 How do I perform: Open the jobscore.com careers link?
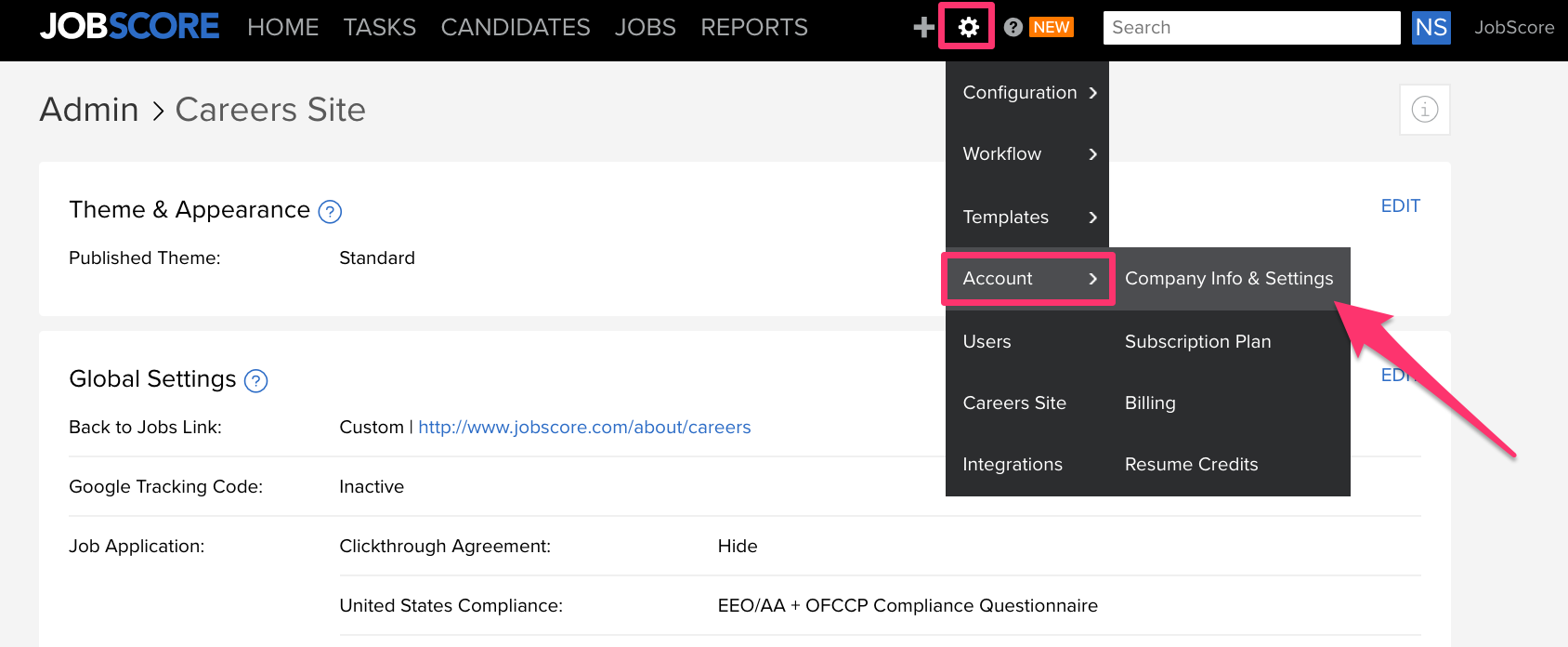pos(584,428)
